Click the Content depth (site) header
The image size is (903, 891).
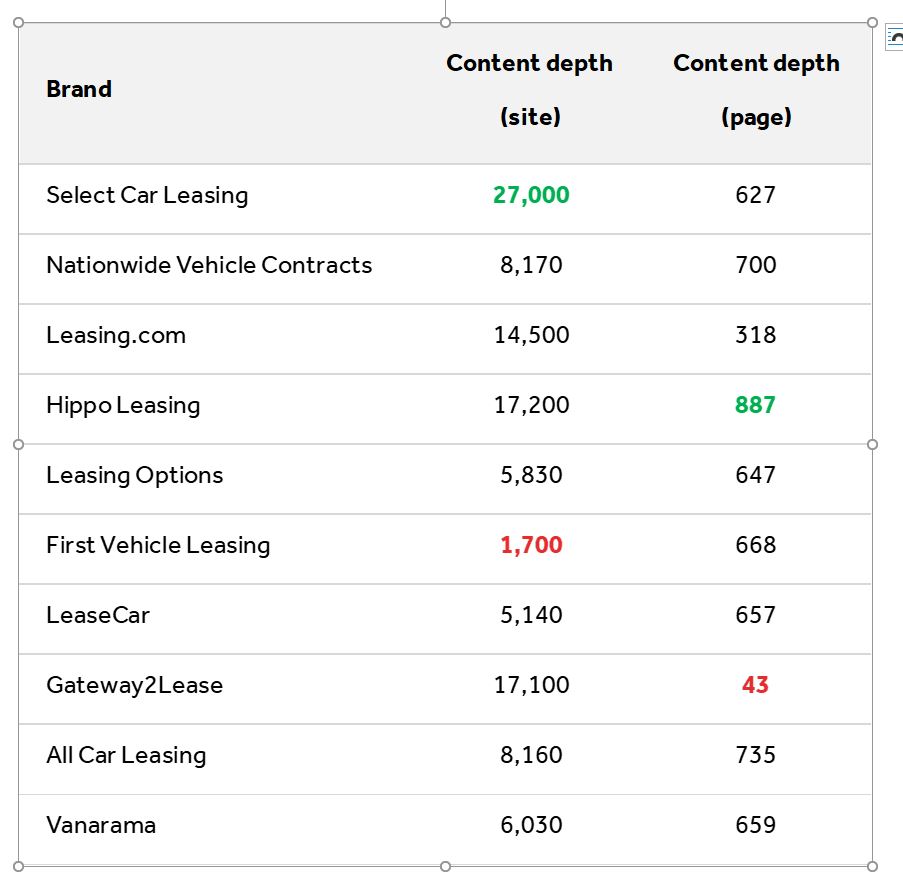click(530, 90)
